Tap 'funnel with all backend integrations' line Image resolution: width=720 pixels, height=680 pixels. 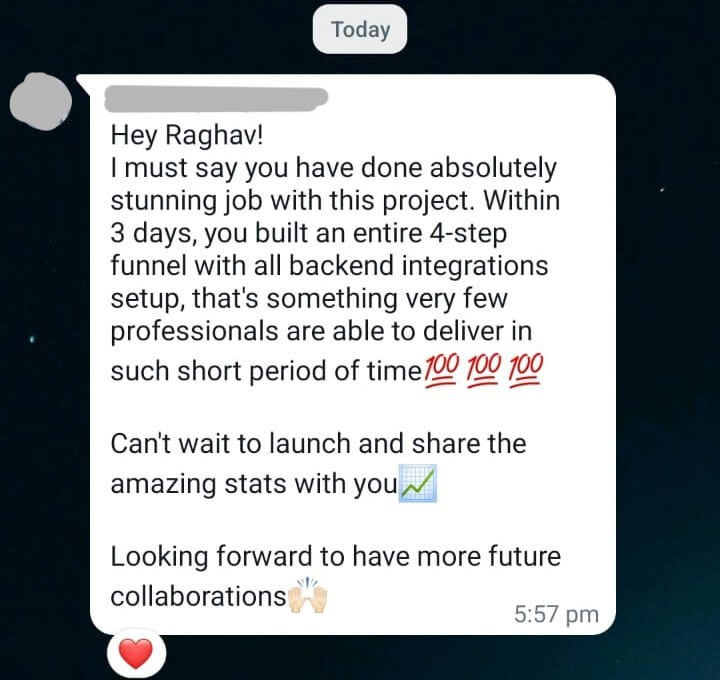point(329,266)
